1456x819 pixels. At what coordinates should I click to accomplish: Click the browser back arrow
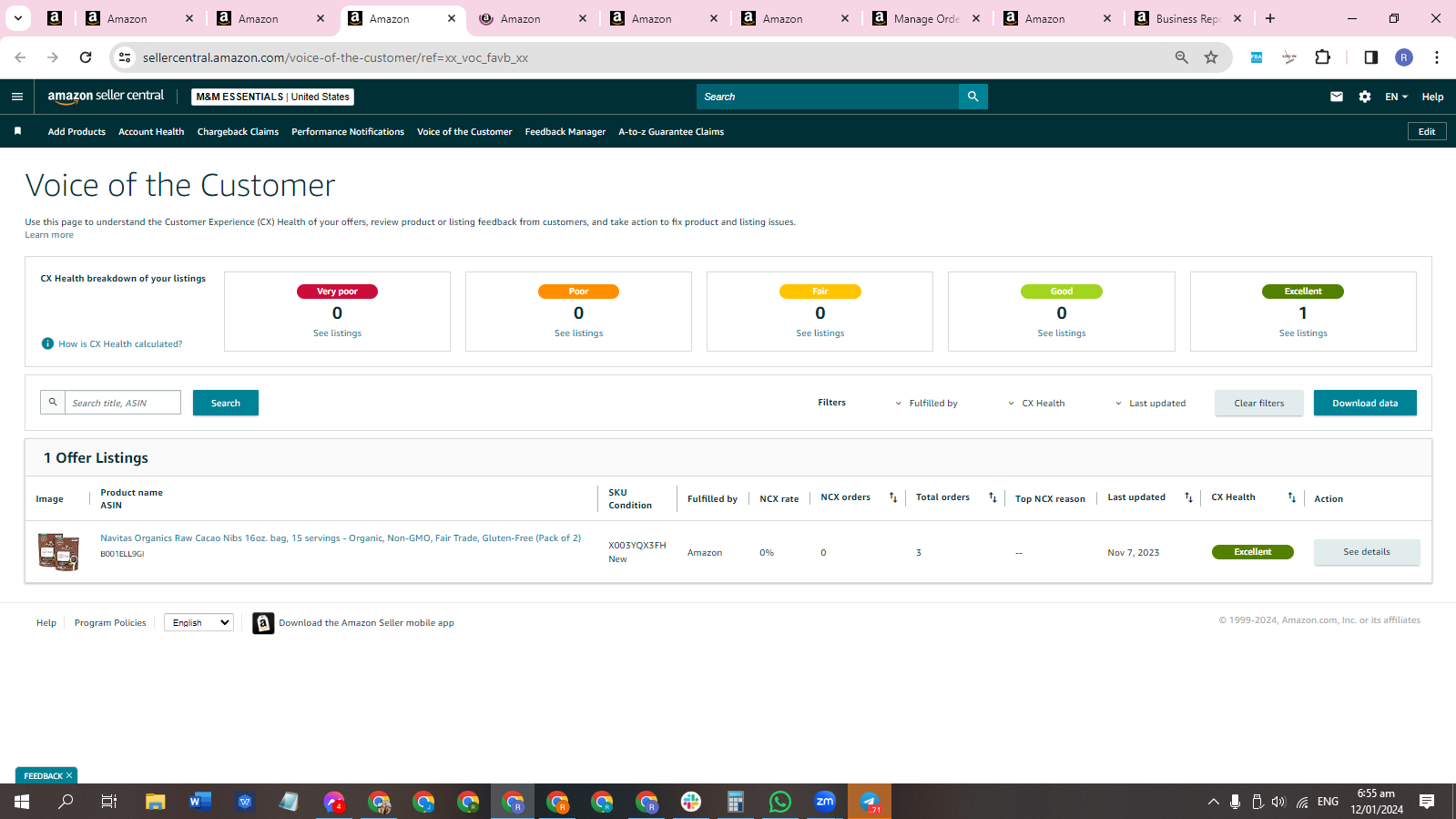pos(20,57)
